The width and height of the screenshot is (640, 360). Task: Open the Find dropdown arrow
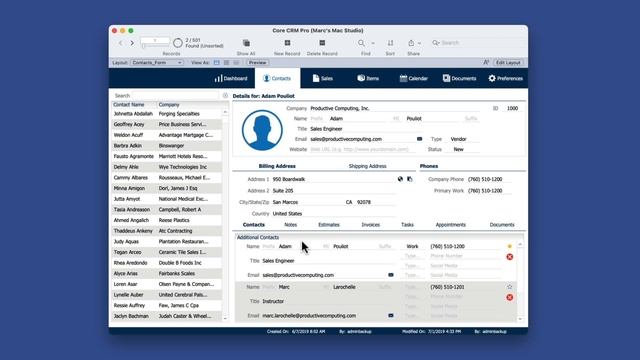point(373,43)
